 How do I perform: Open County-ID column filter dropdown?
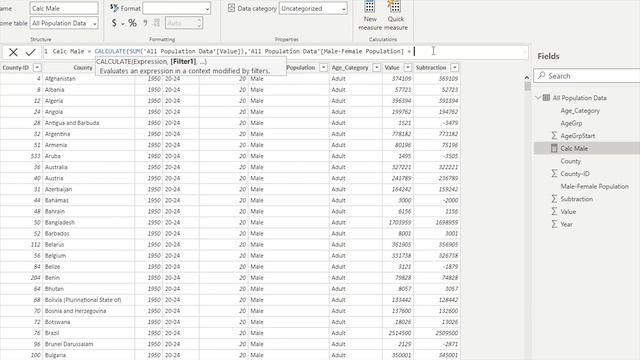coord(37,67)
